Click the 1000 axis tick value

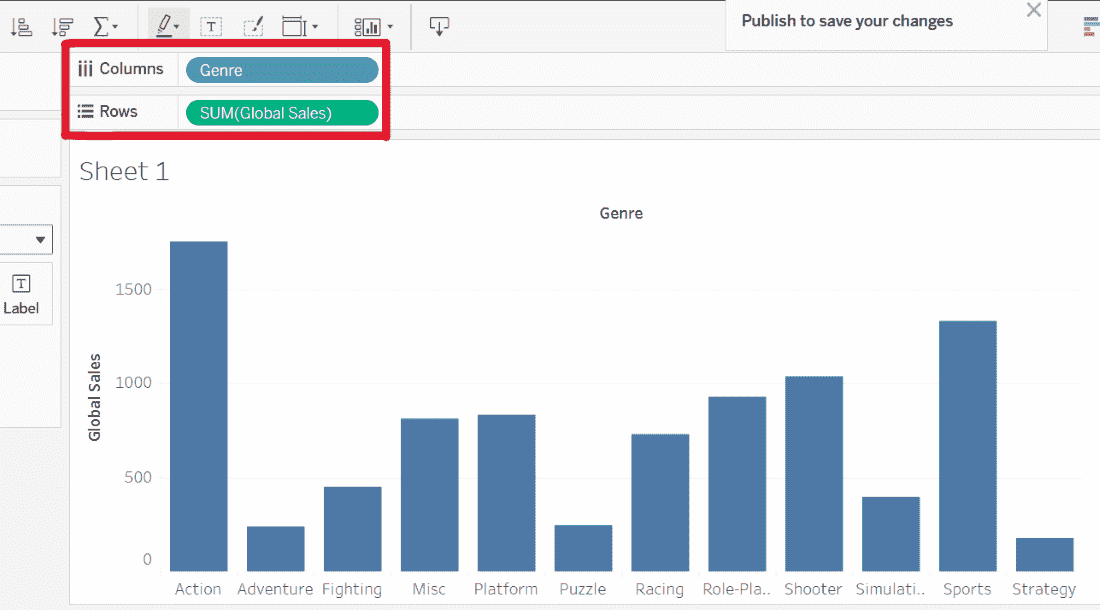coord(133,383)
